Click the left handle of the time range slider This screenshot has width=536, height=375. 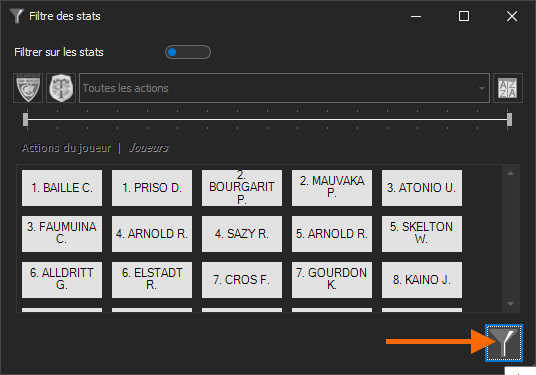tap(26, 120)
